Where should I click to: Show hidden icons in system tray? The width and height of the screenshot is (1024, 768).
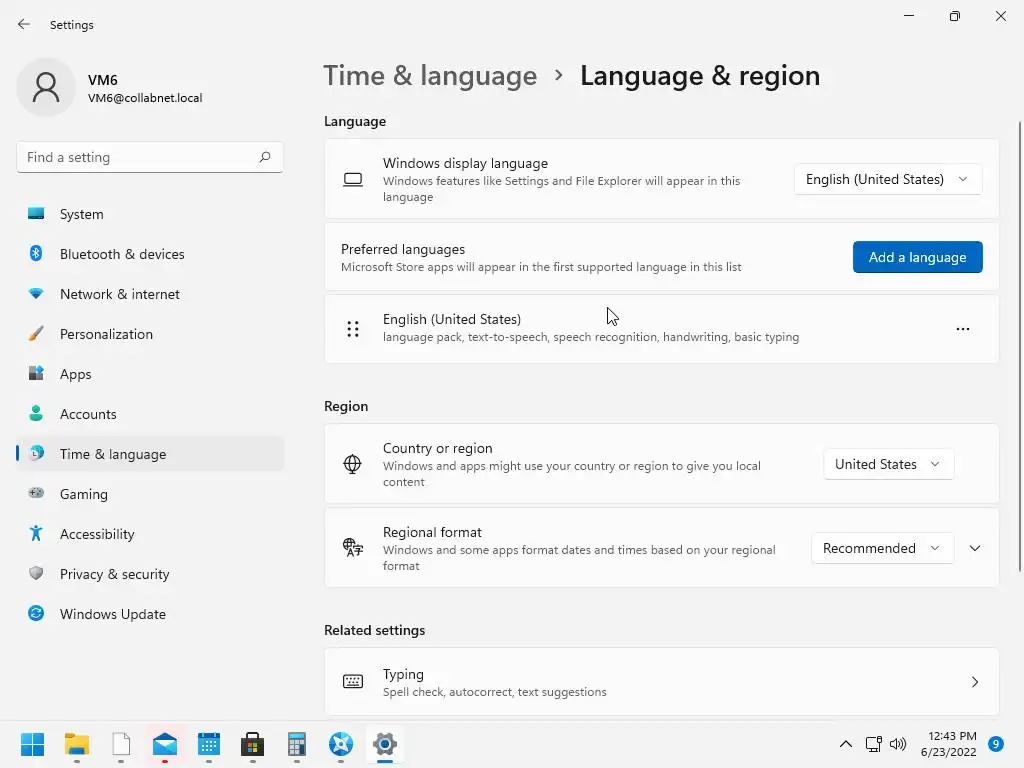pyautogui.click(x=845, y=744)
